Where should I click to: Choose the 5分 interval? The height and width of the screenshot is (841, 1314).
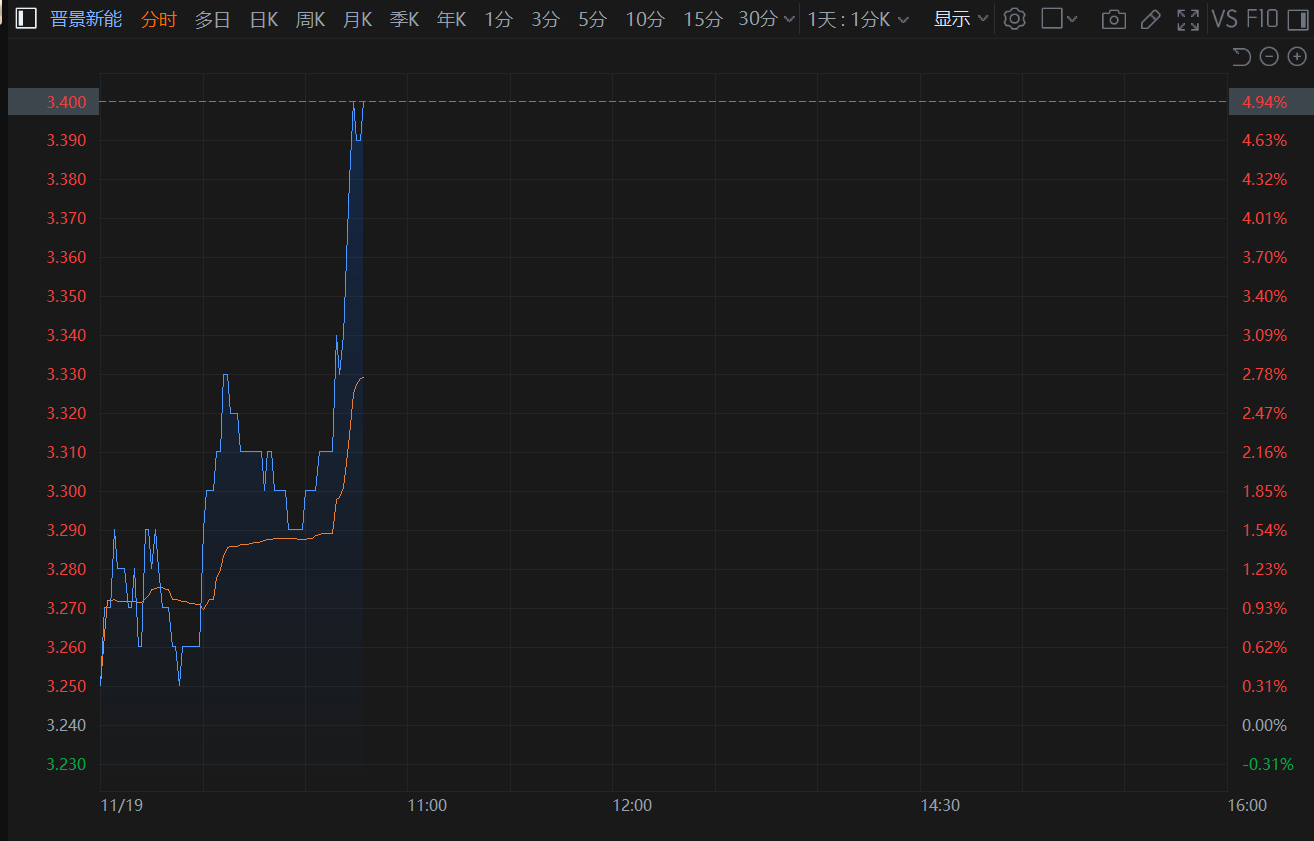[x=592, y=19]
